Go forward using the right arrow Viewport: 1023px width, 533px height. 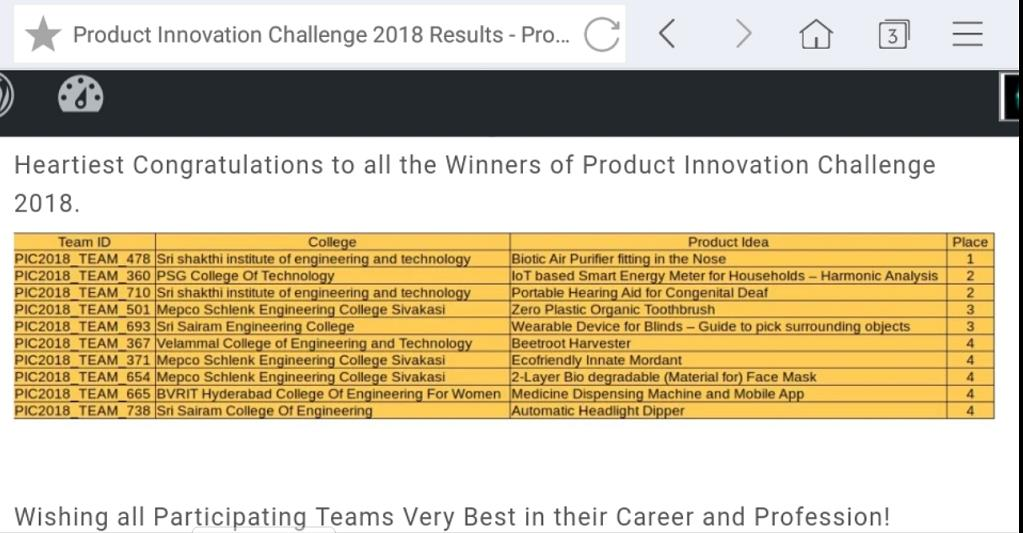pyautogui.click(x=743, y=33)
